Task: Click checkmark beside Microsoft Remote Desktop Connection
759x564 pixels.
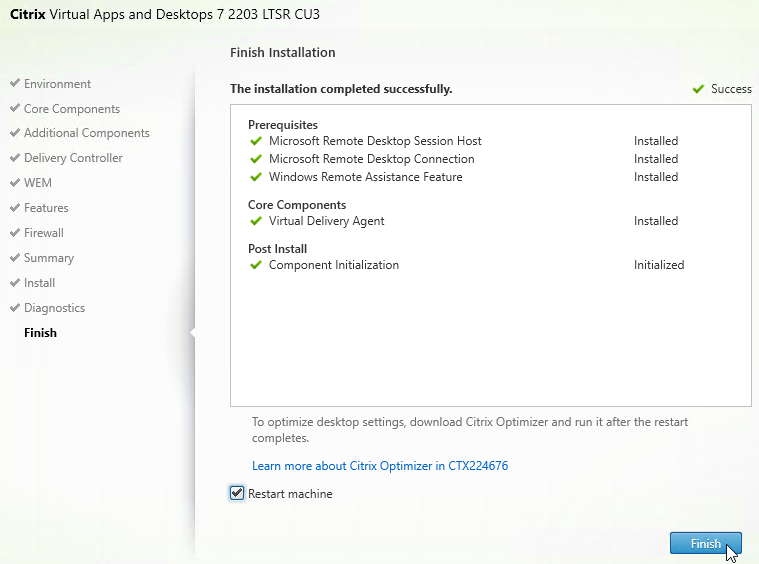Action: coord(256,159)
